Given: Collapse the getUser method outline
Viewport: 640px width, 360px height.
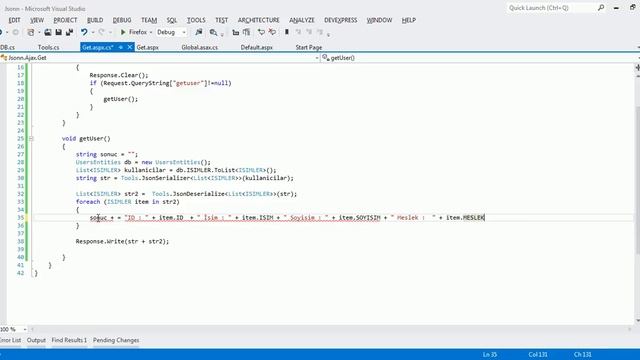Looking at the screenshot, I should (x=31, y=139).
